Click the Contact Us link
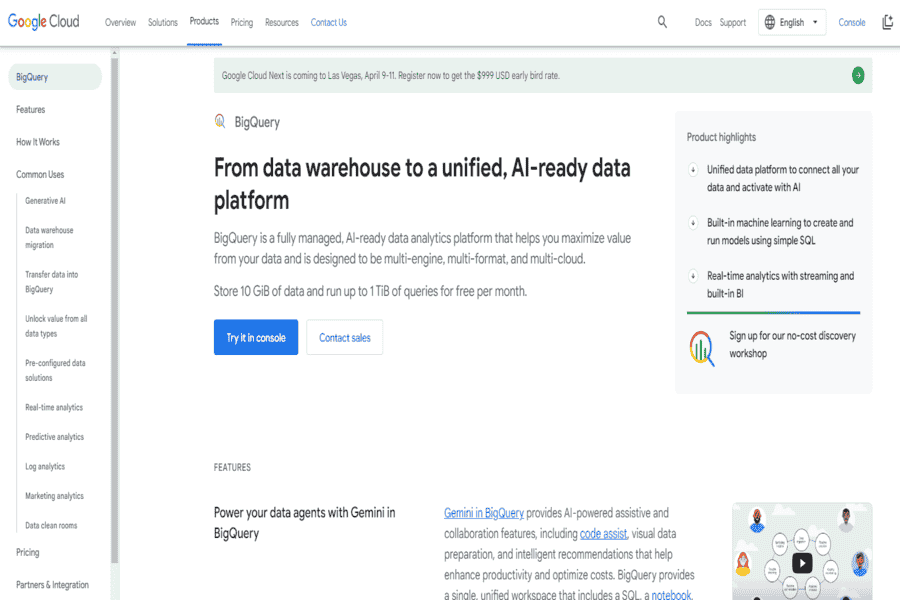 [x=329, y=22]
